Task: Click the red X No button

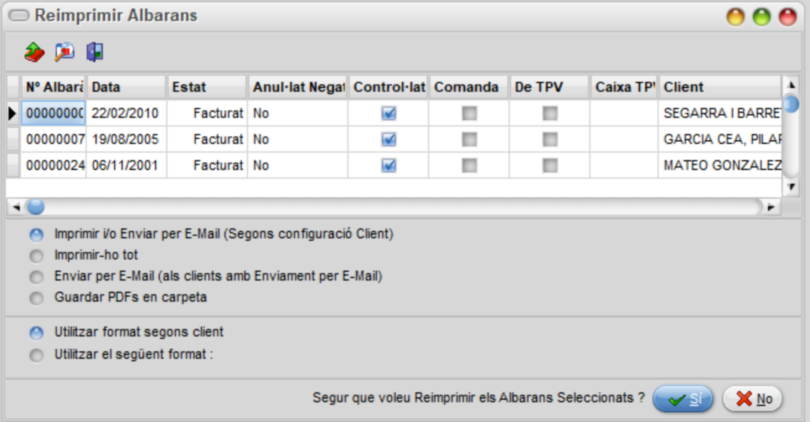Action: coord(752,399)
